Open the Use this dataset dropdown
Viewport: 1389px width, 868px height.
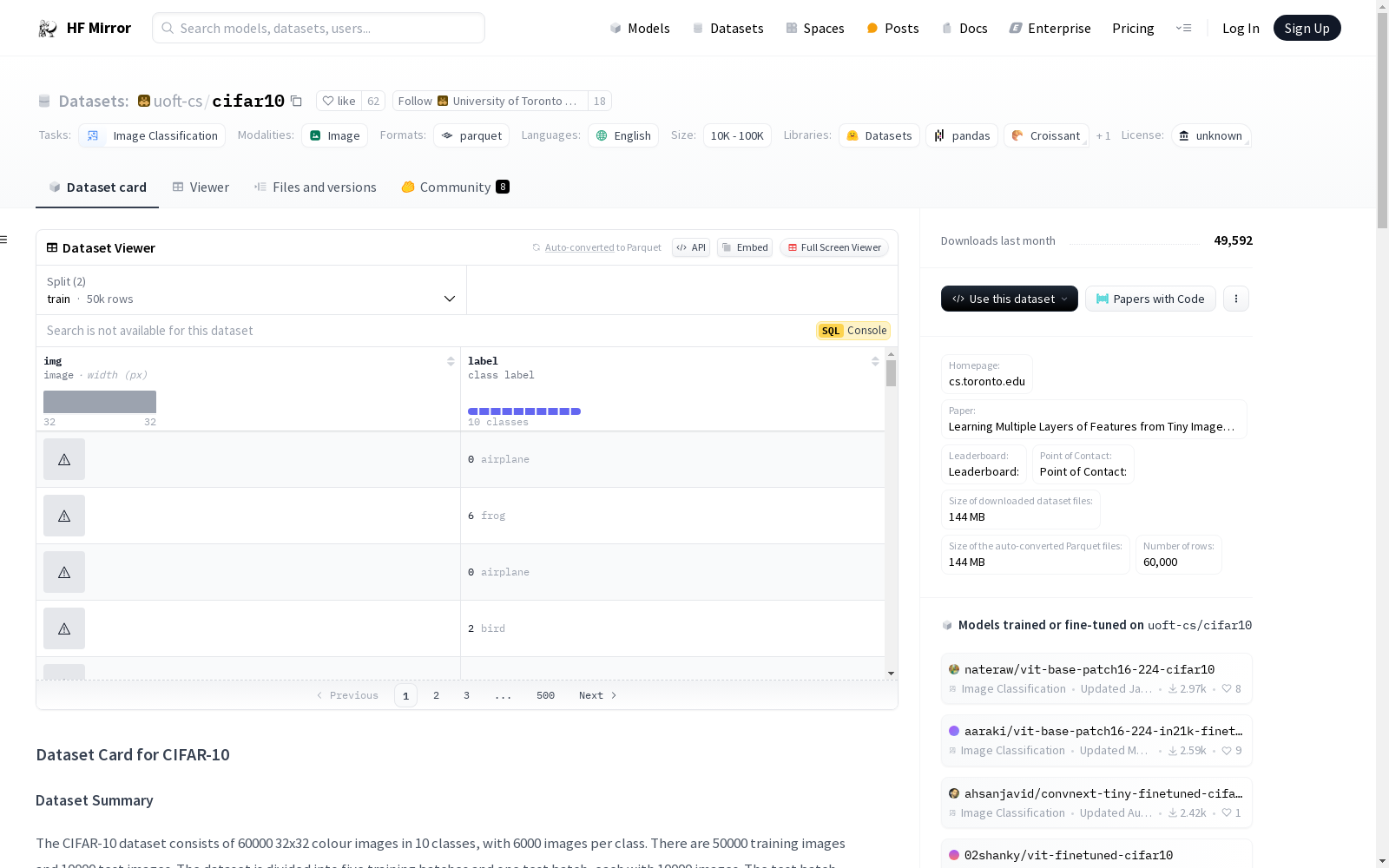pos(1009,299)
